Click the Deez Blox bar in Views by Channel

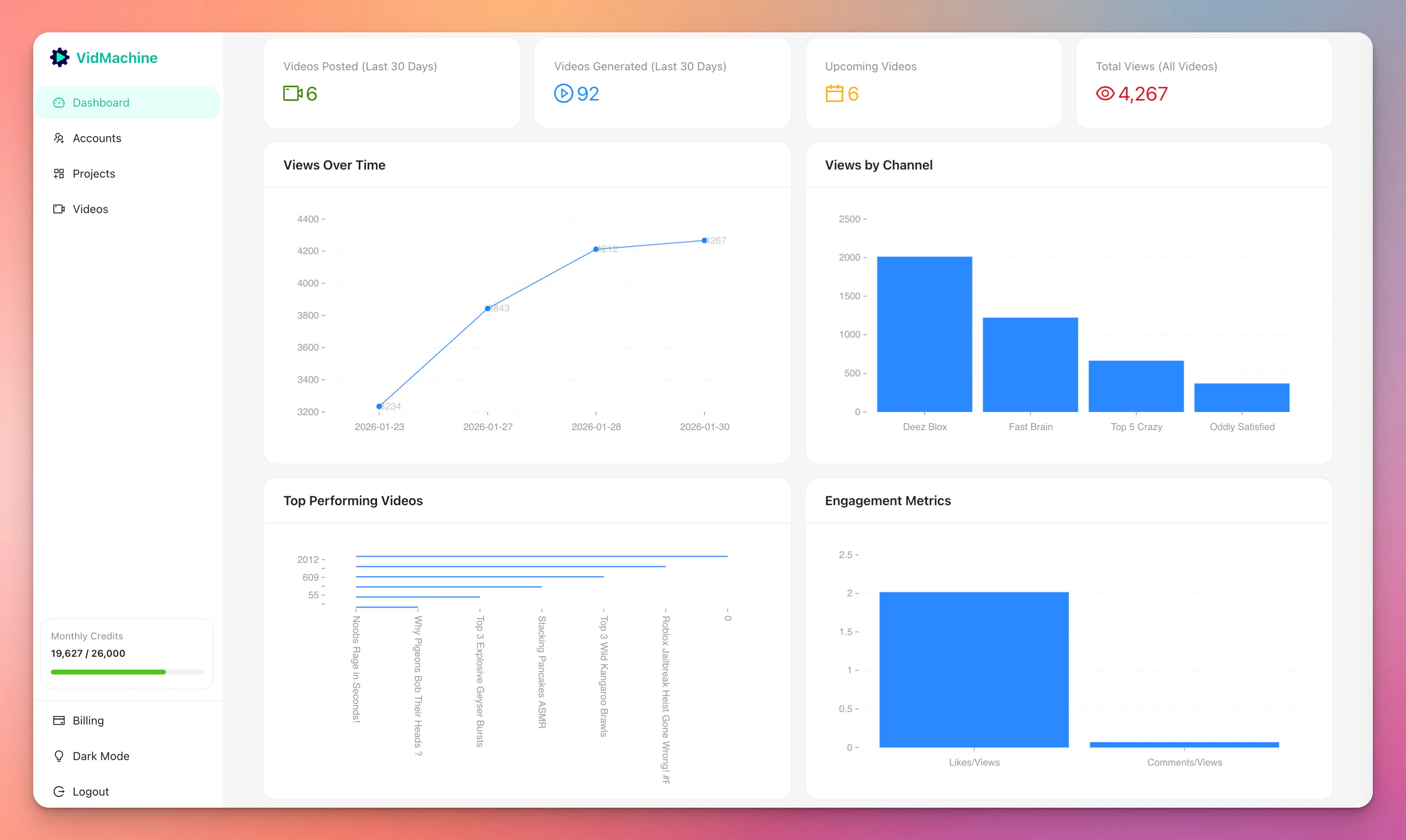(924, 334)
